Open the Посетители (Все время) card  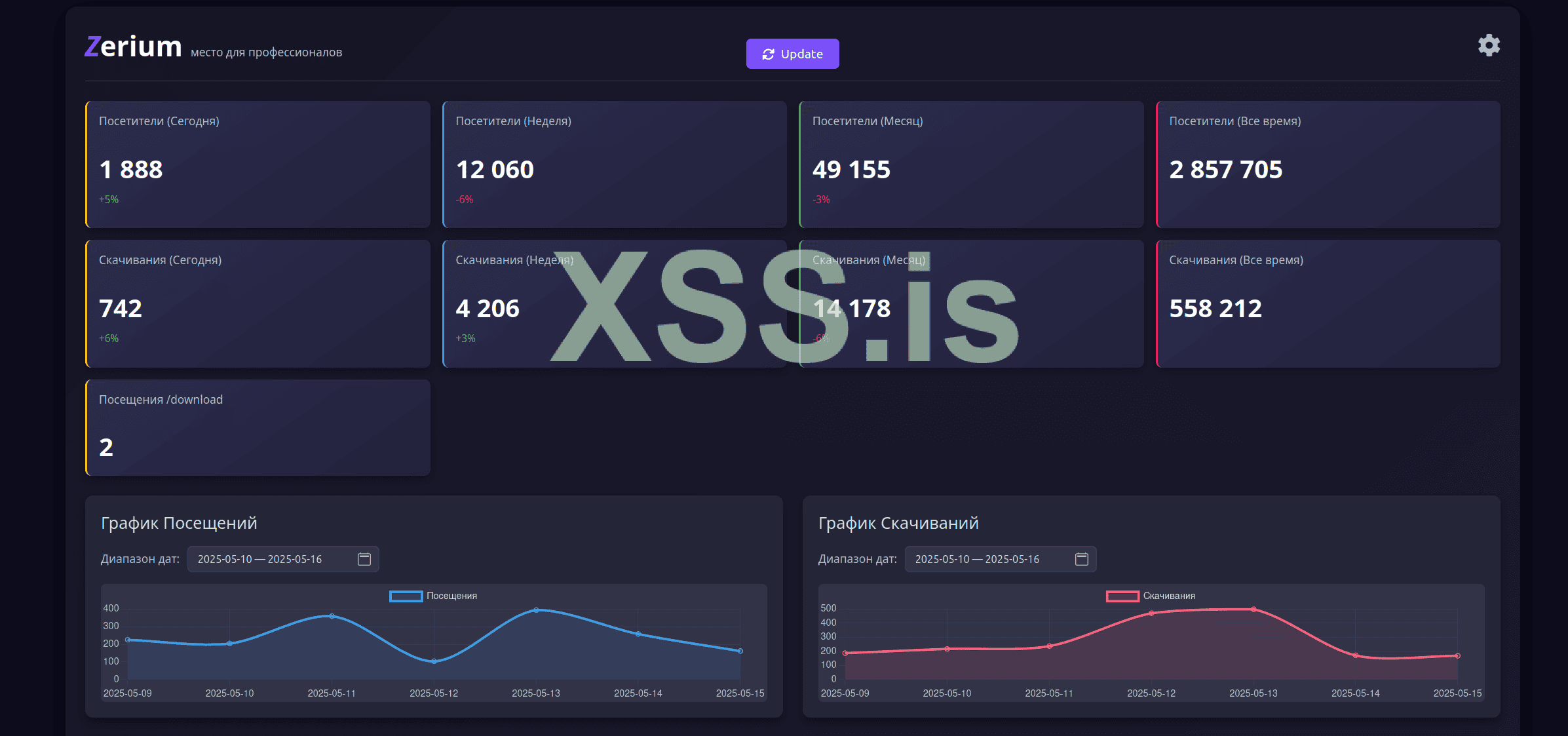[1328, 164]
